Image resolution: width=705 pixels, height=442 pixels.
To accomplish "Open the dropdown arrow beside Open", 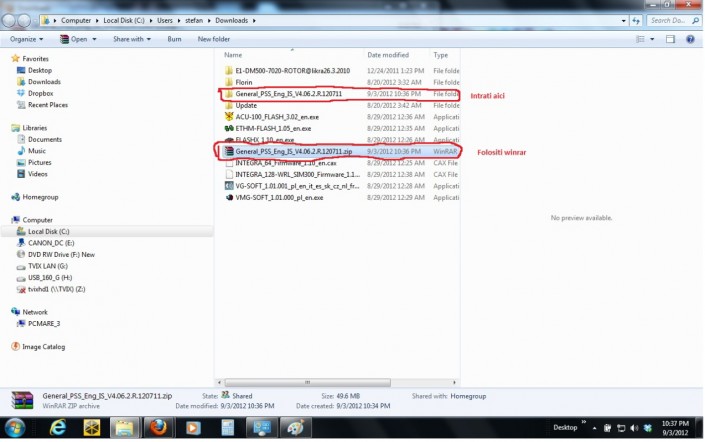I will pyautogui.click(x=96, y=39).
